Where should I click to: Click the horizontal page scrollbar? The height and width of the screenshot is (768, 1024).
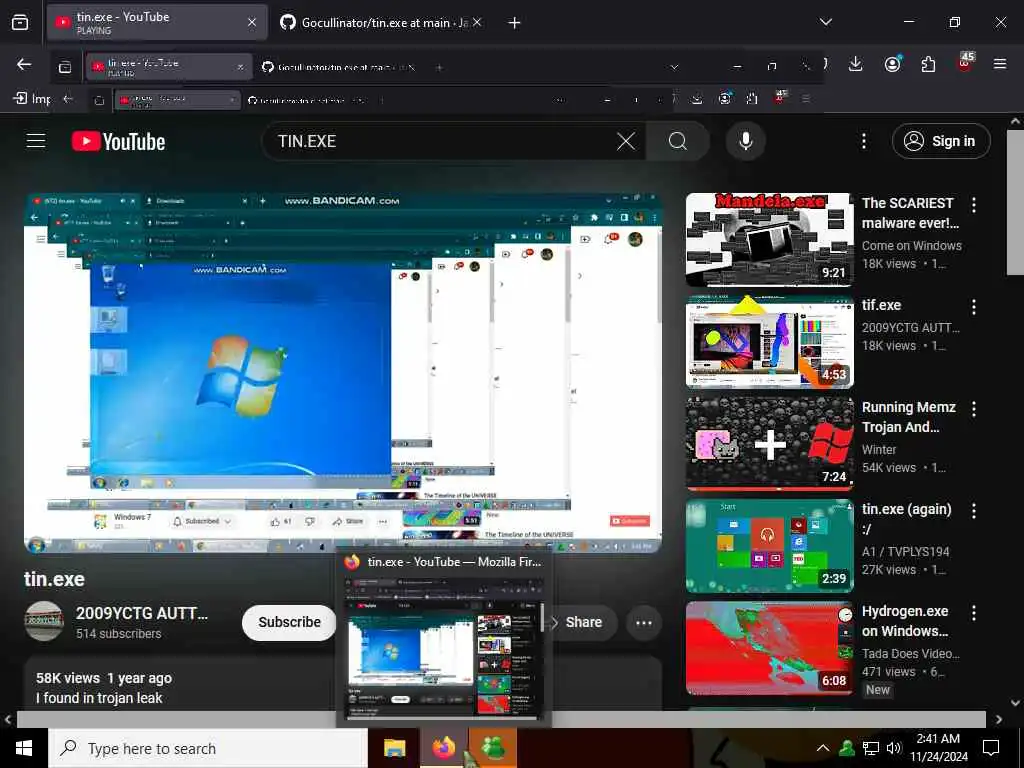pos(501,719)
